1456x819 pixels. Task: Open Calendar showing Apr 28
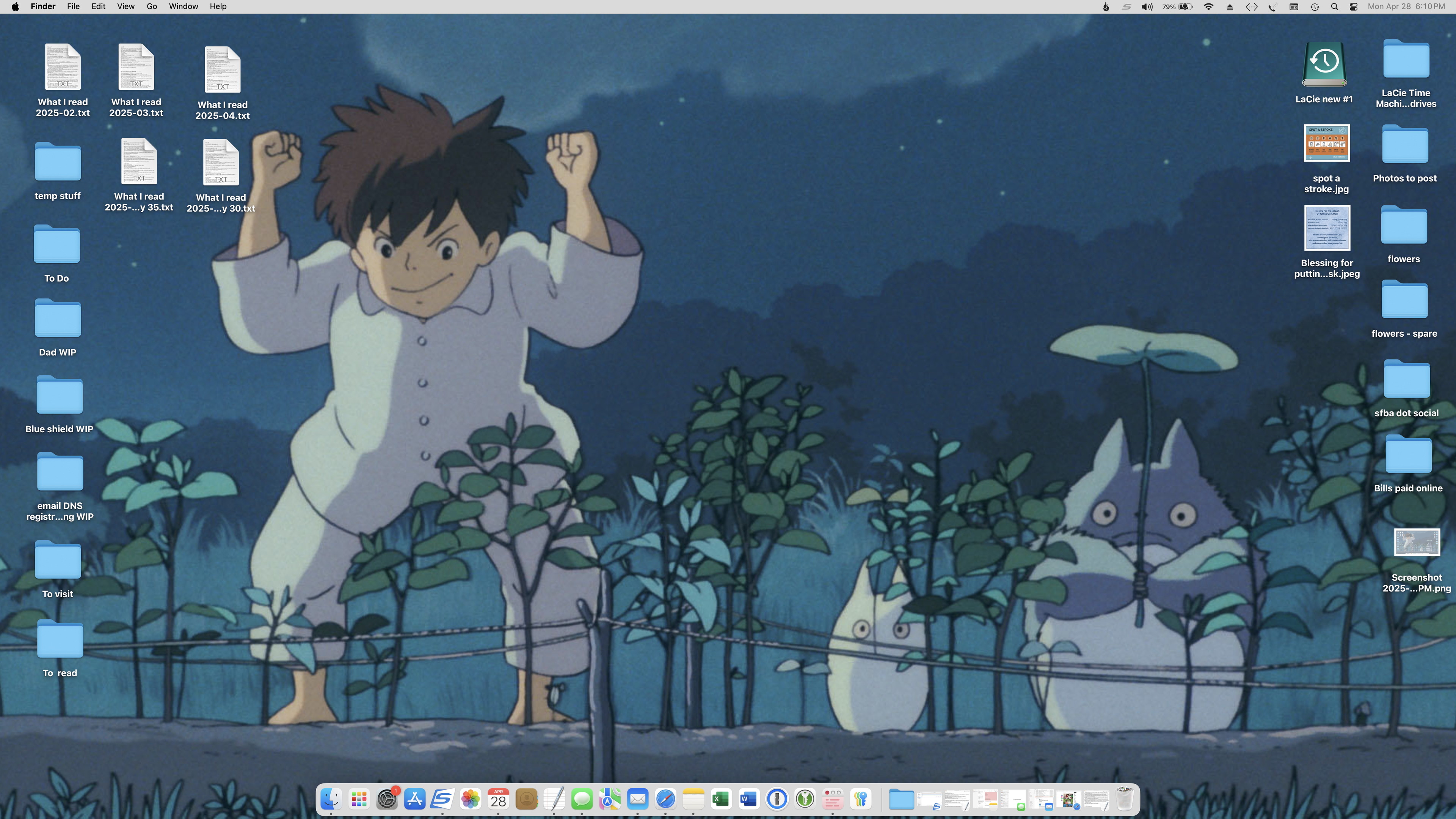tap(498, 799)
